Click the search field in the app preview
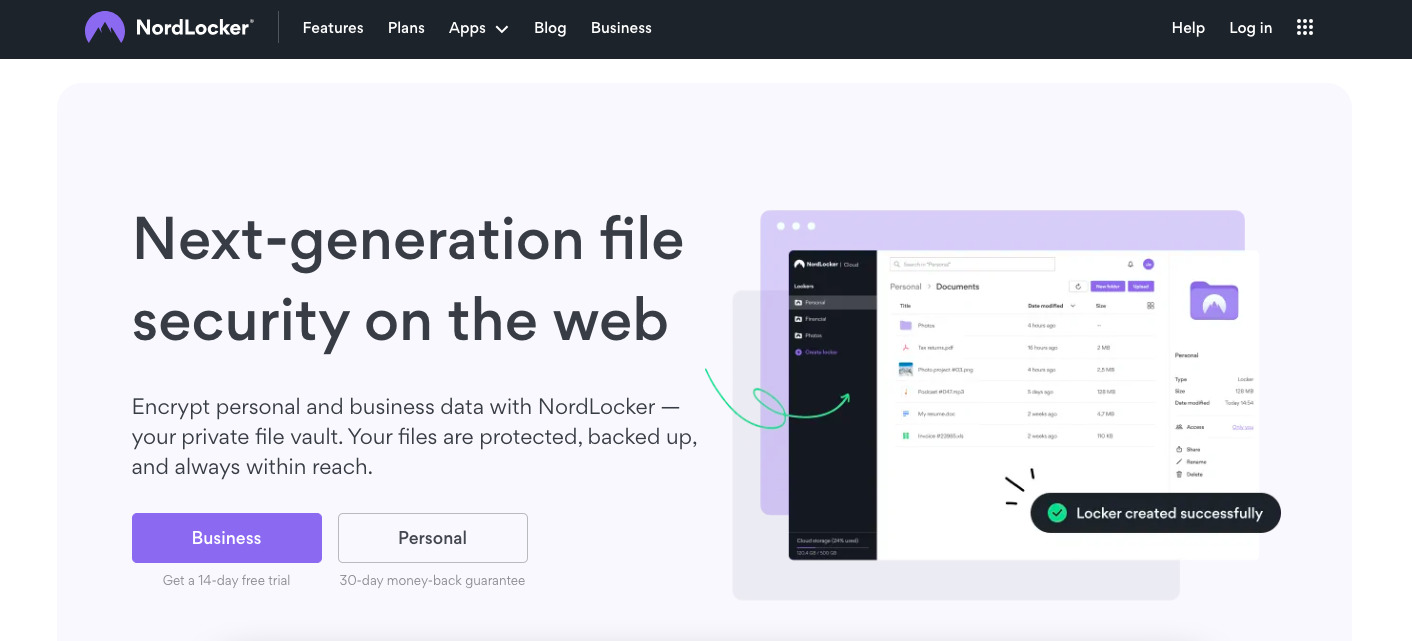1412x641 pixels. tap(972, 264)
